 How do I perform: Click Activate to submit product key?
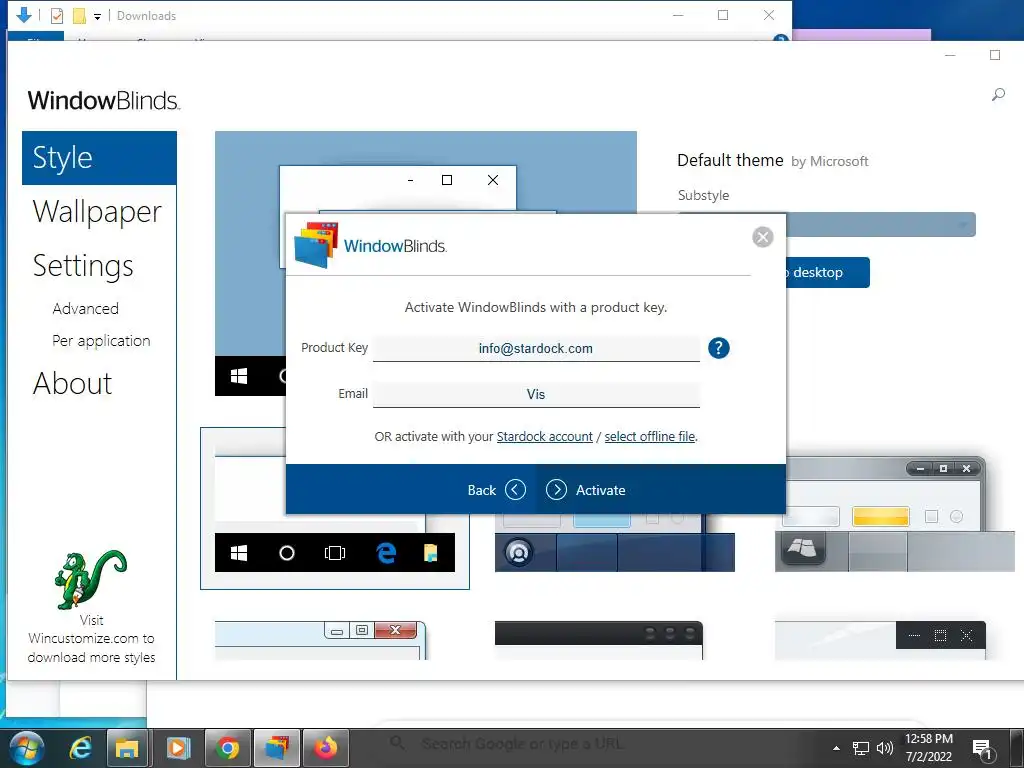(x=586, y=490)
